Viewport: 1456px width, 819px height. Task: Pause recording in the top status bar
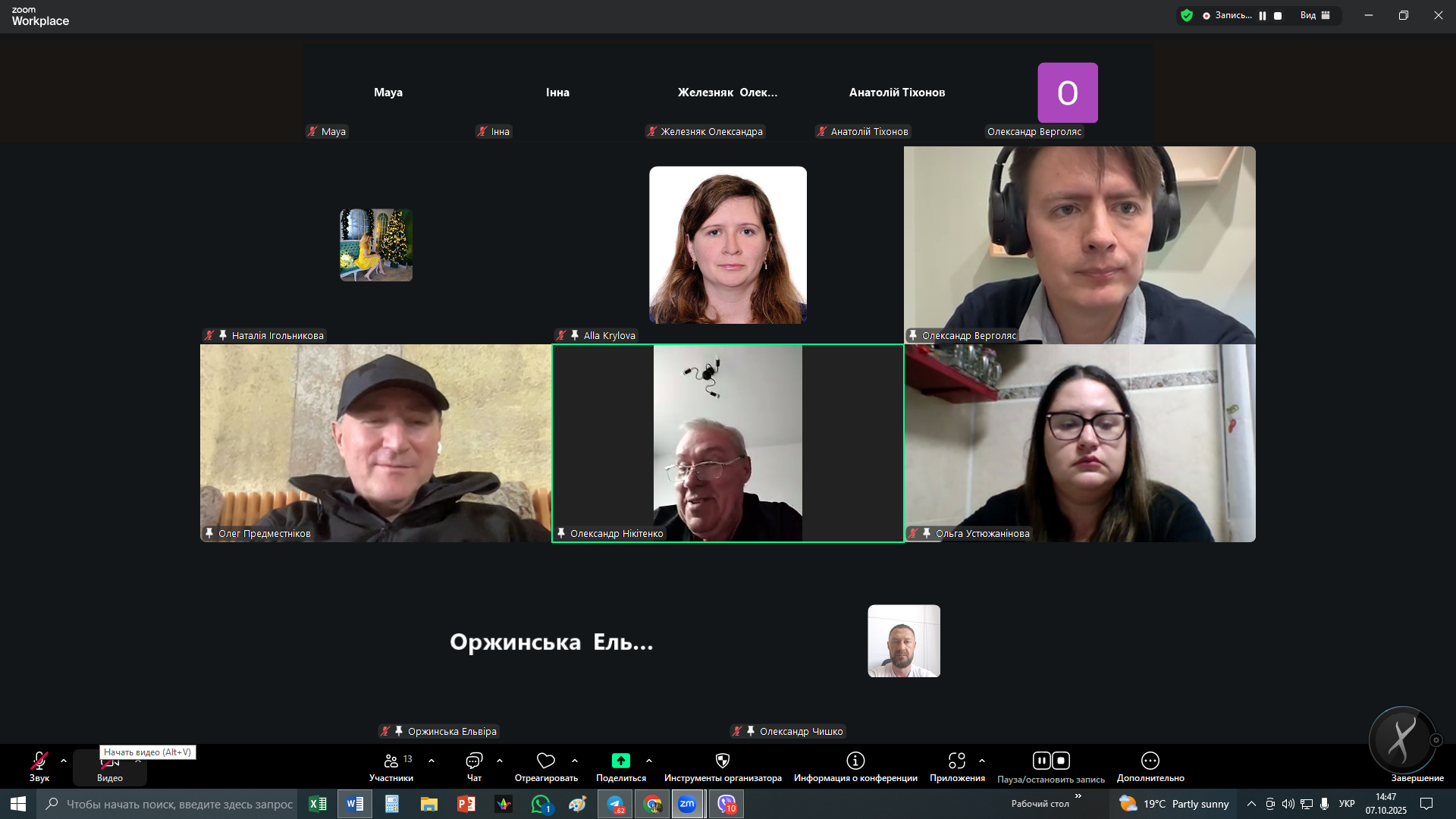1263,16
